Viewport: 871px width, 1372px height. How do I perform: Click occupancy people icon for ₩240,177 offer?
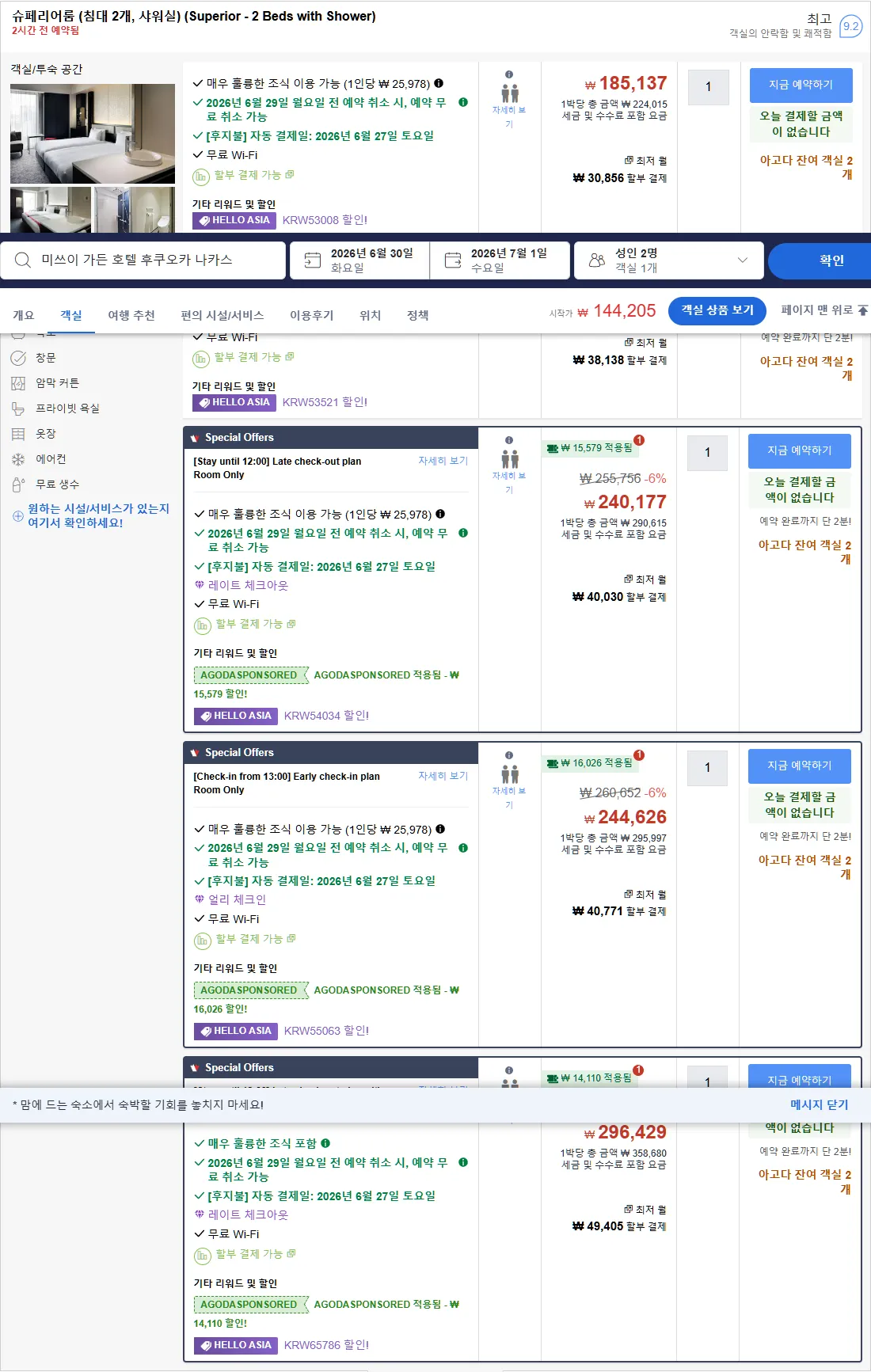point(510,459)
